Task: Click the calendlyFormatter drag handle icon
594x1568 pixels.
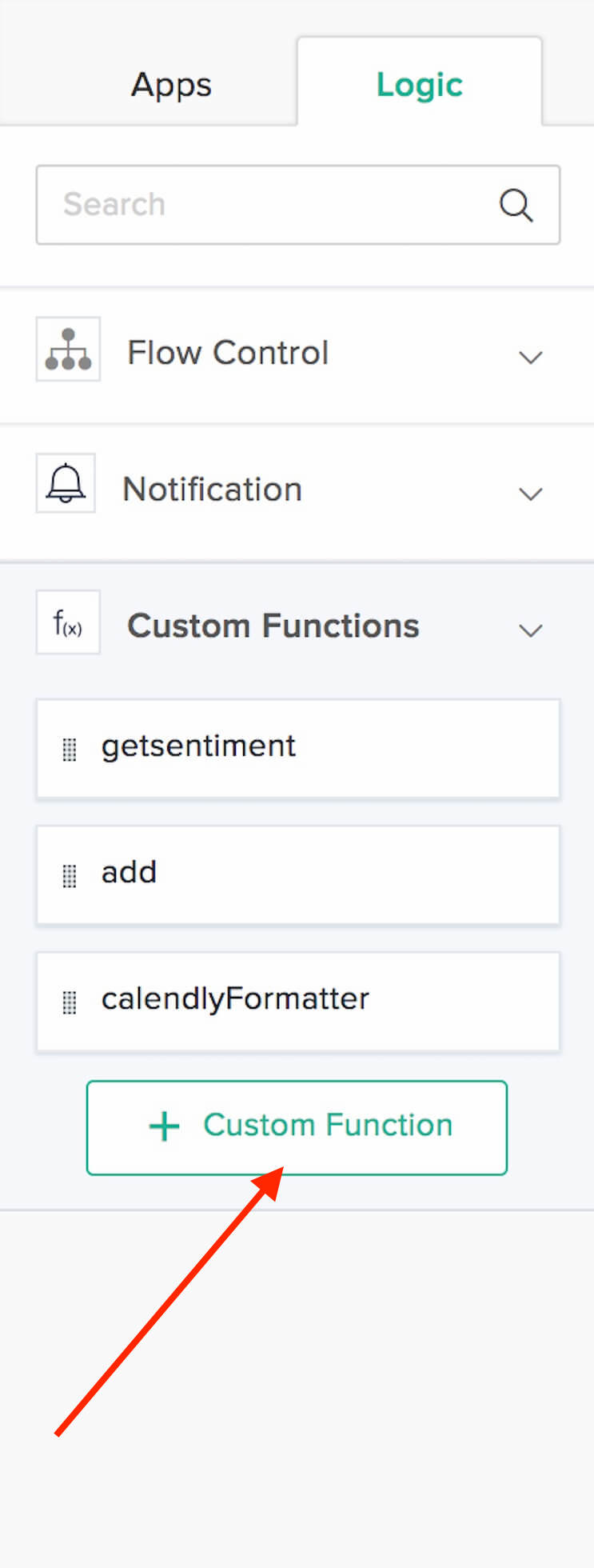Action: (x=70, y=1002)
